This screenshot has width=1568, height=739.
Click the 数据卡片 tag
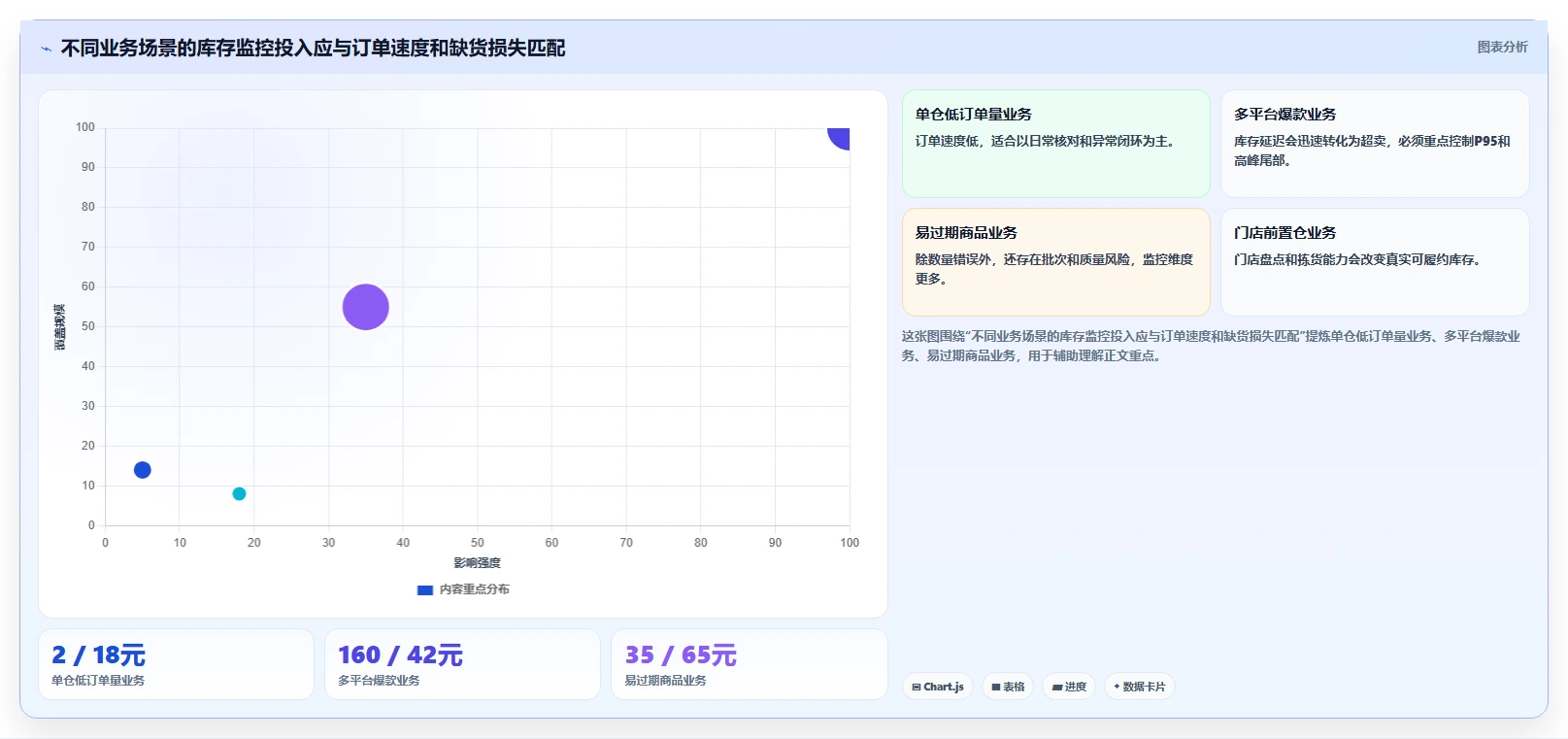[x=1140, y=687]
